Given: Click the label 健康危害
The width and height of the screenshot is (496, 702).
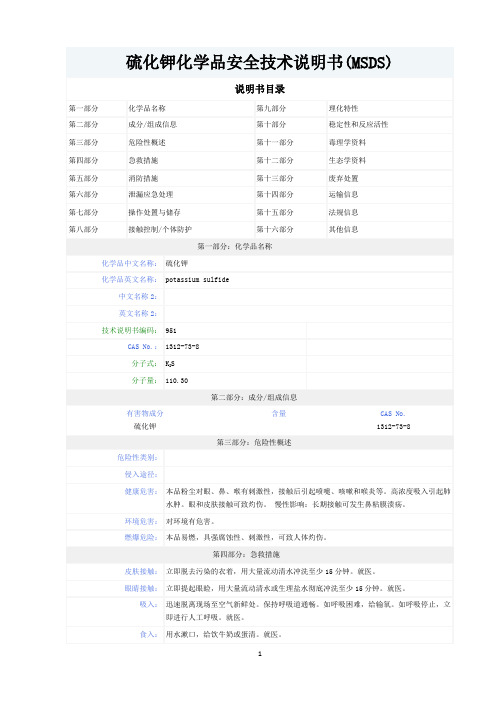Looking at the screenshot, I should point(141,492).
